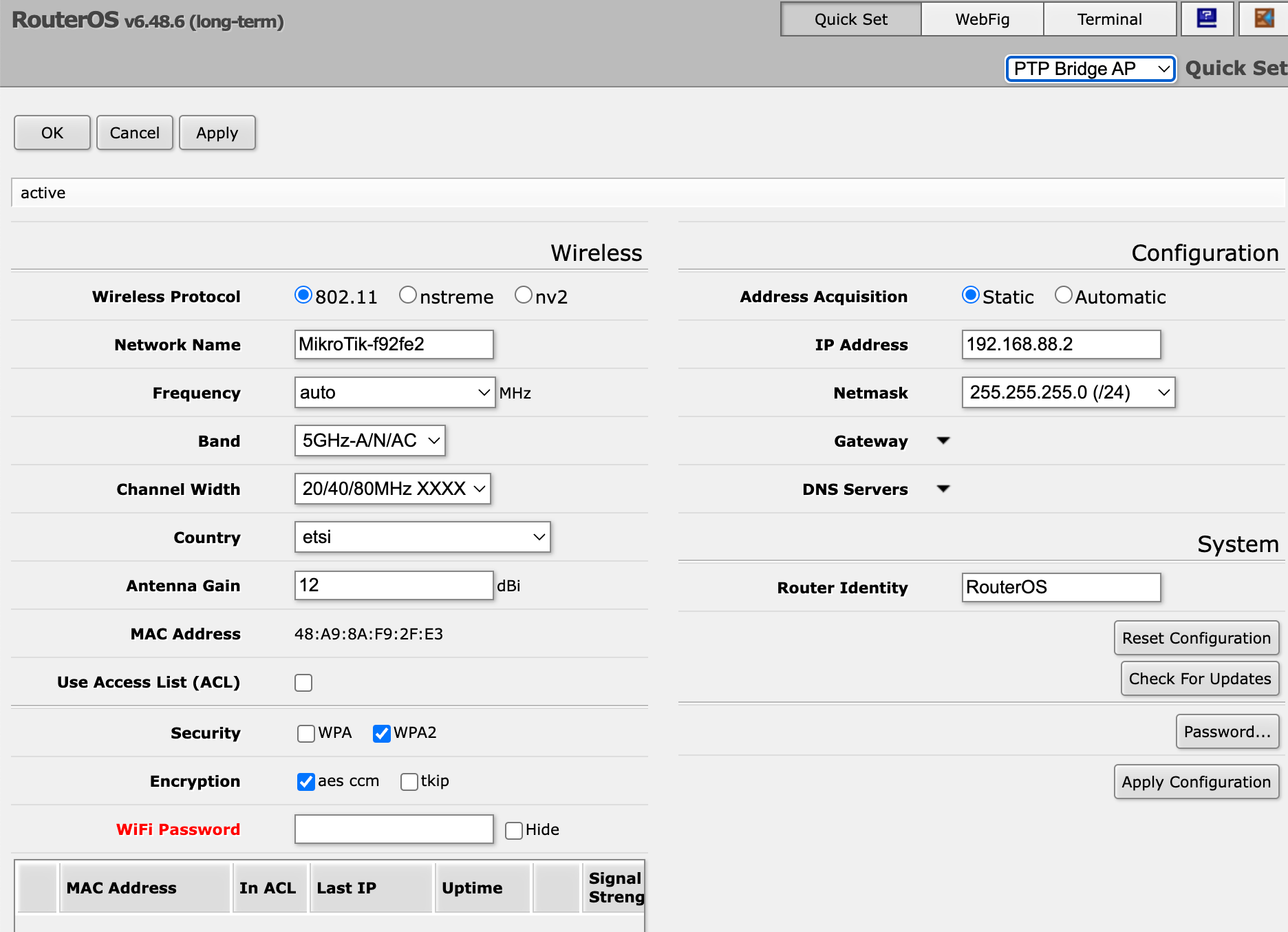The width and height of the screenshot is (1288, 932).
Task: Click the Last IP column header
Action: point(371,888)
